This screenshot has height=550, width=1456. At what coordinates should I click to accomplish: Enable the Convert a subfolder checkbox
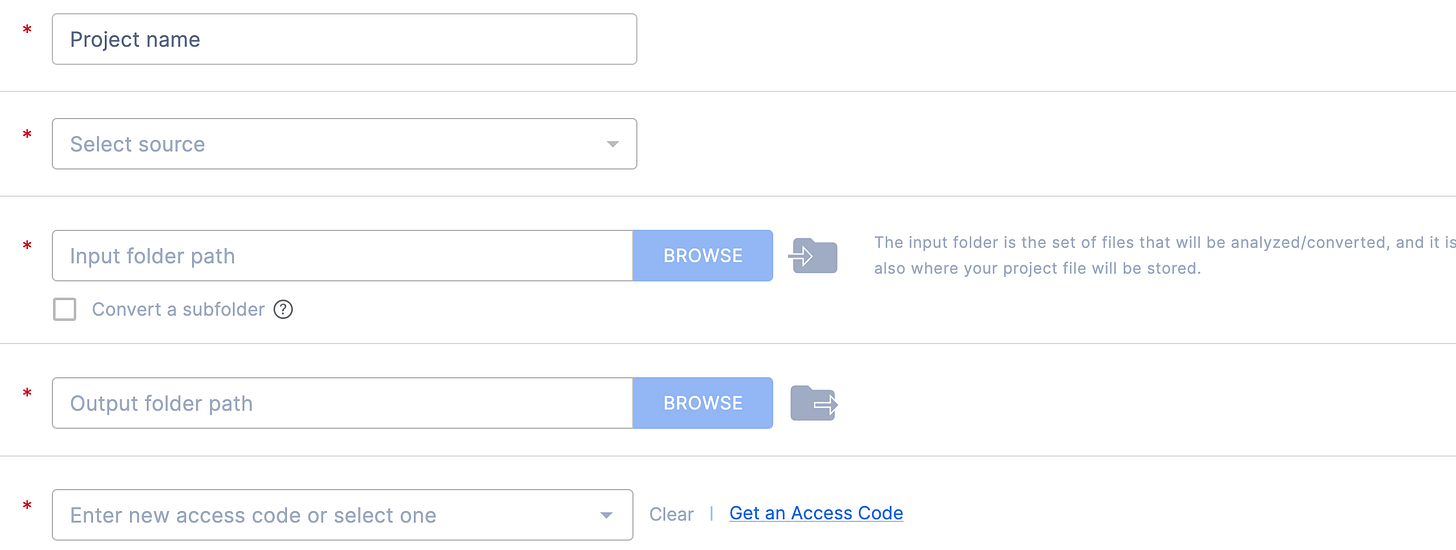click(65, 309)
